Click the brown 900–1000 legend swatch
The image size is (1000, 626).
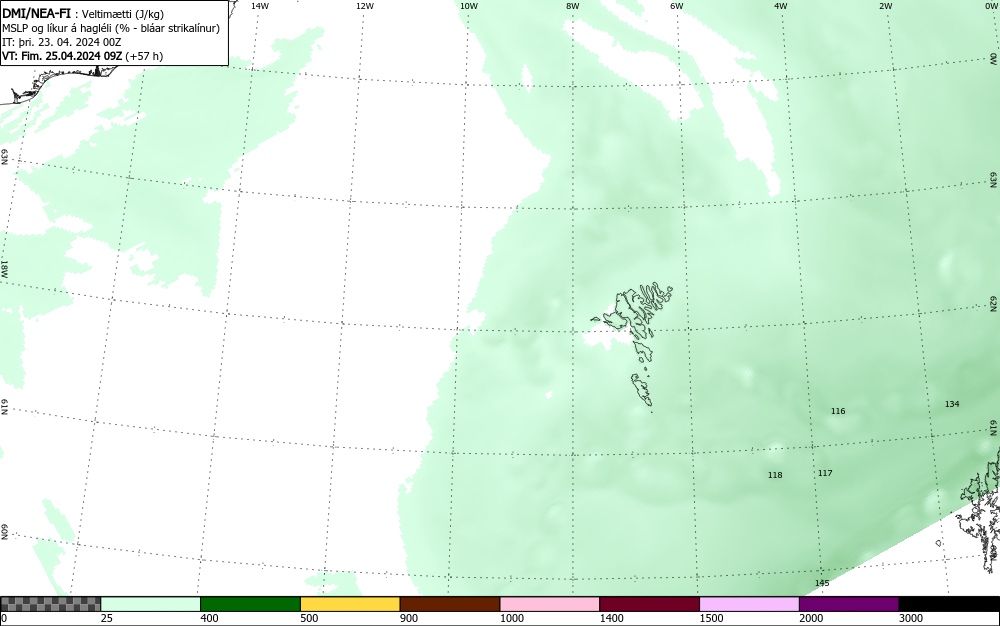[x=450, y=604]
